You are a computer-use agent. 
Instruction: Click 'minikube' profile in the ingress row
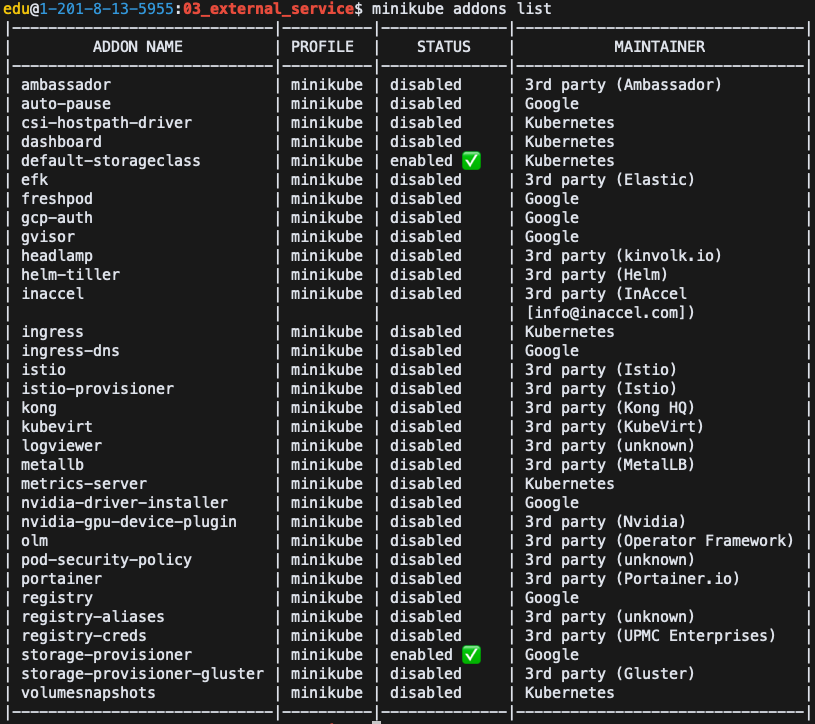(326, 332)
